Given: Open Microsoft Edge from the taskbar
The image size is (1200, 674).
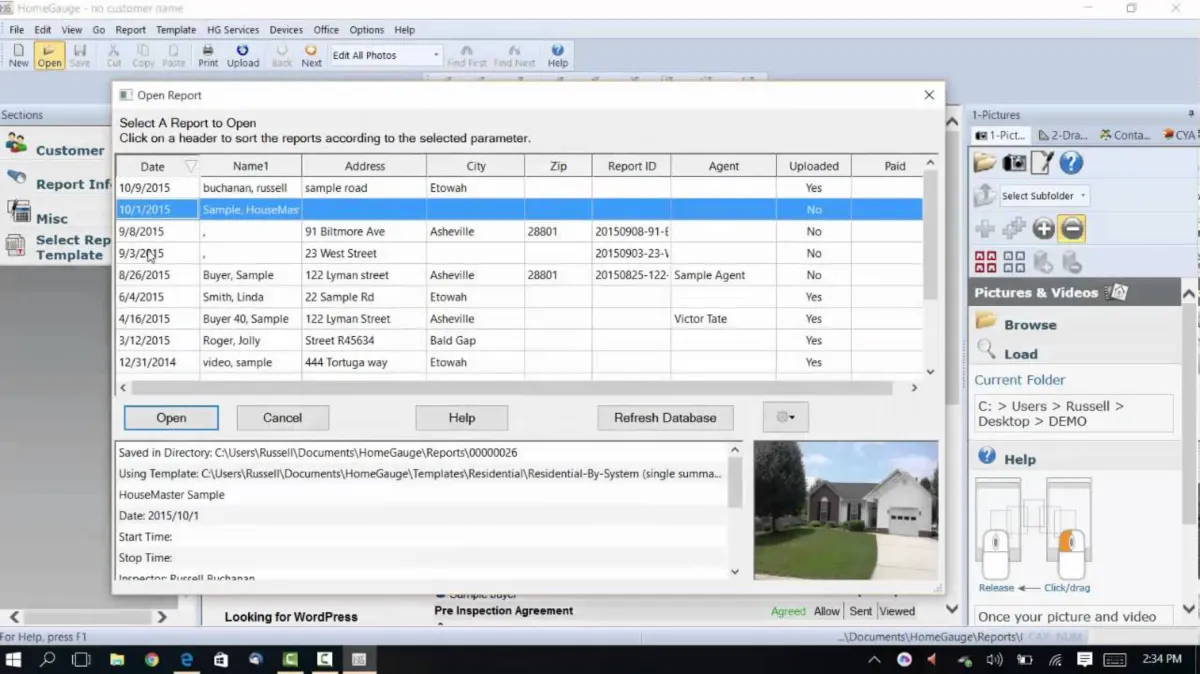Looking at the screenshot, I should [186, 660].
